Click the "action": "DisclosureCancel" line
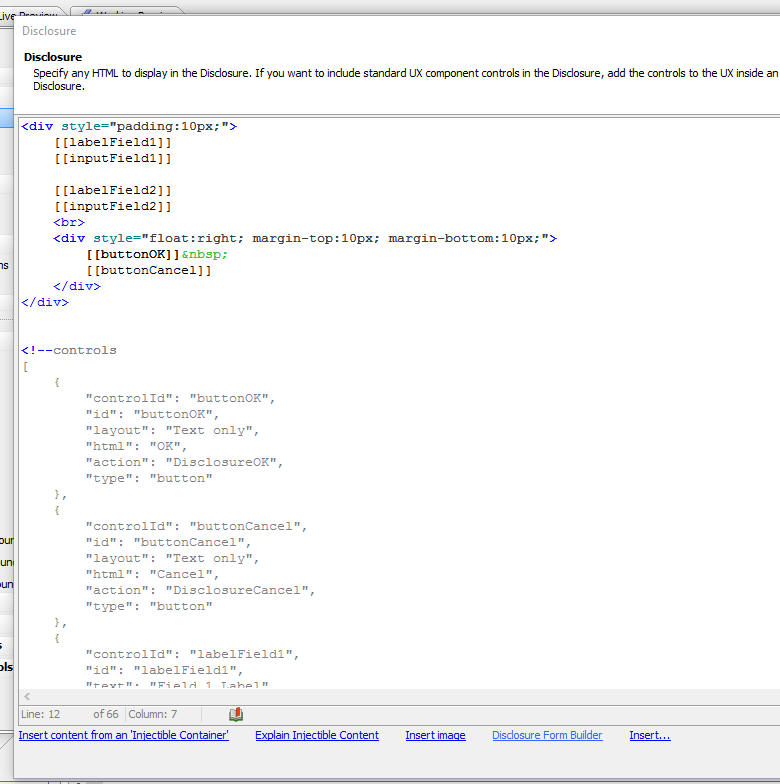The width and height of the screenshot is (780, 784). pos(200,590)
